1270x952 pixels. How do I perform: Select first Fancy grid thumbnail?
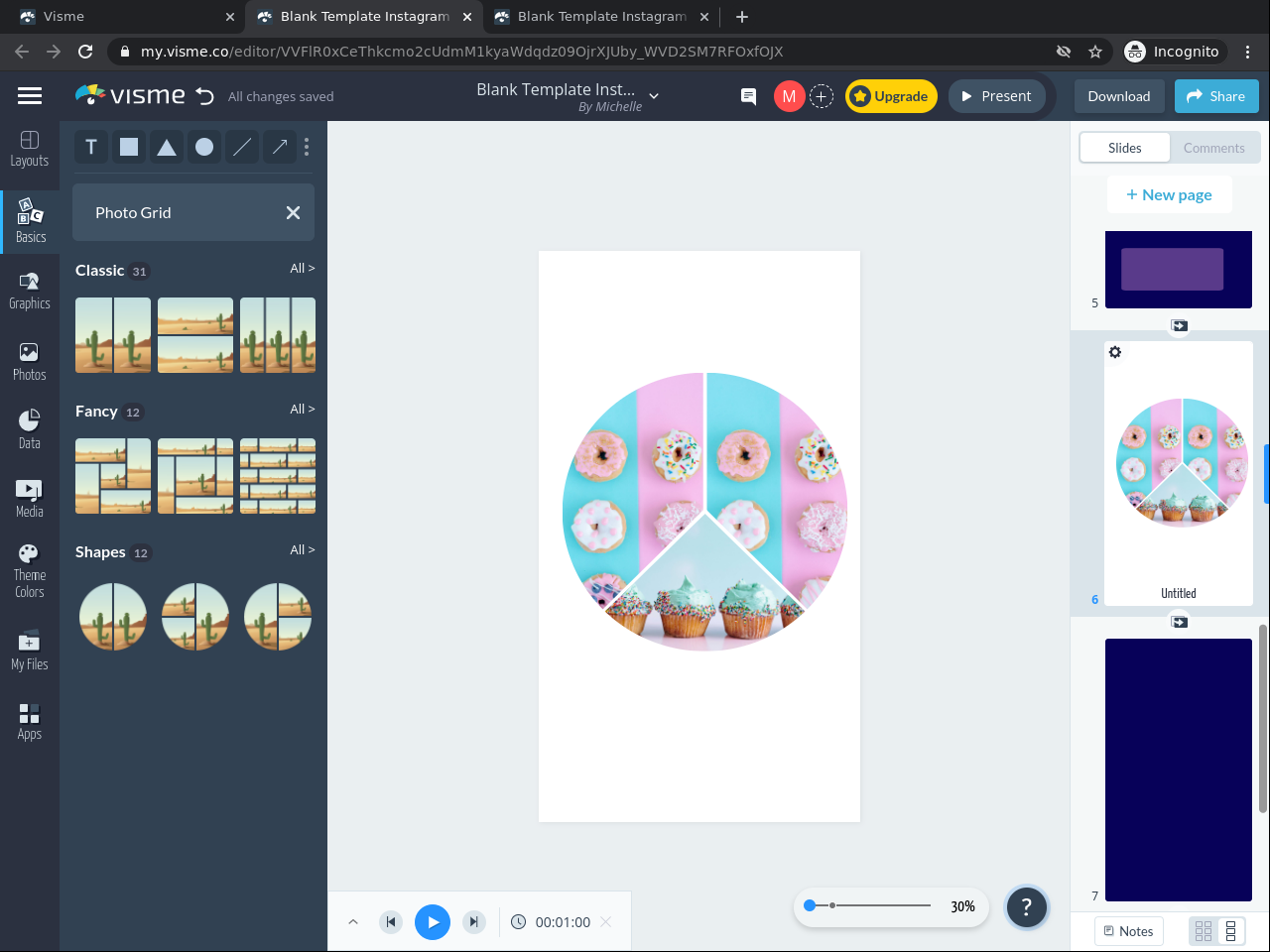pyautogui.click(x=113, y=476)
